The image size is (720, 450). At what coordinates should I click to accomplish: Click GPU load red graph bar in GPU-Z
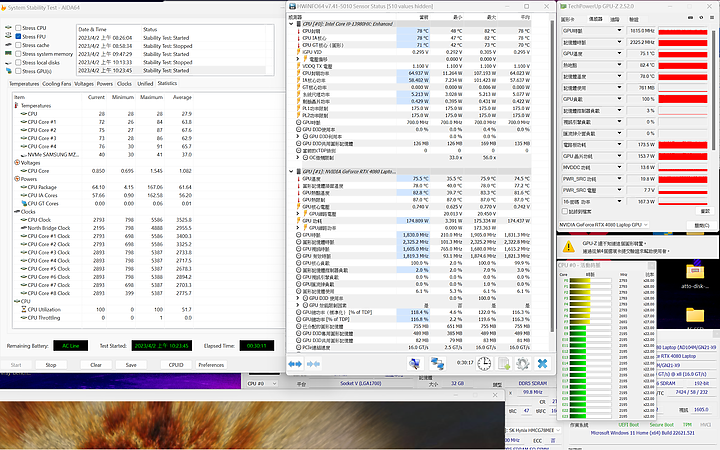683,99
